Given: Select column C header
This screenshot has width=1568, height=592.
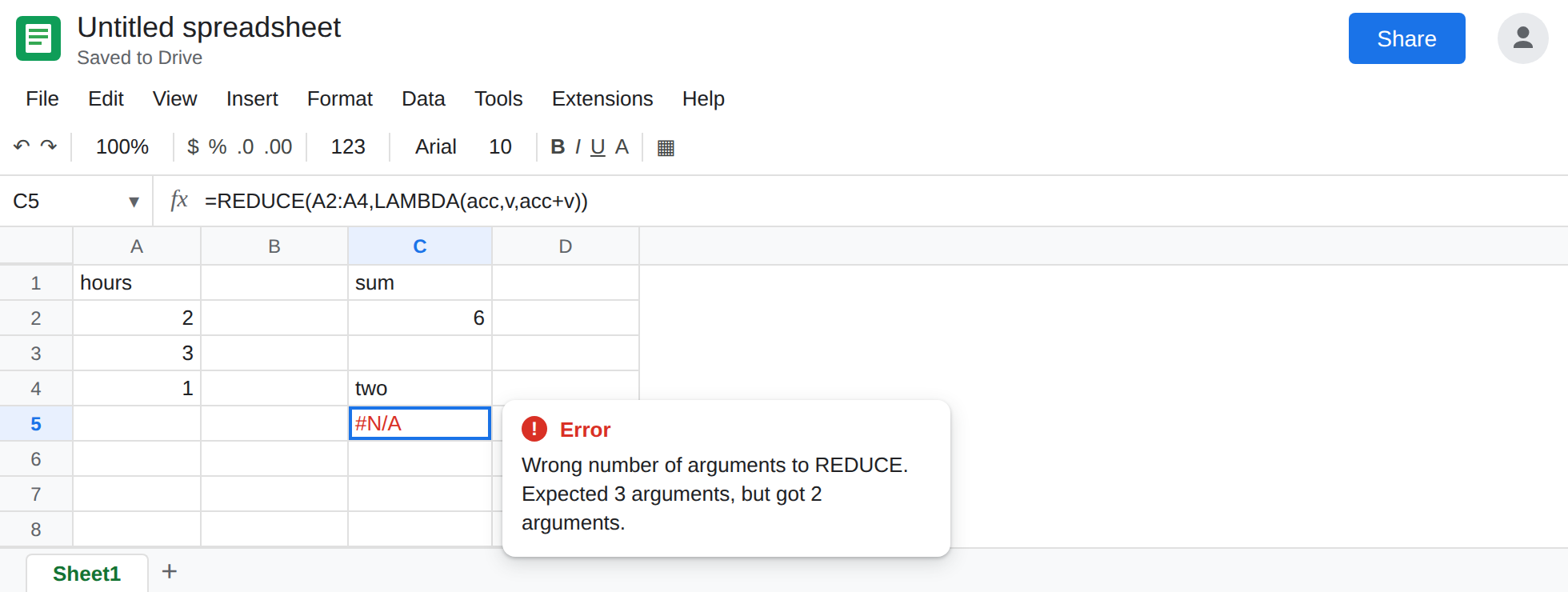Looking at the screenshot, I should point(420,246).
